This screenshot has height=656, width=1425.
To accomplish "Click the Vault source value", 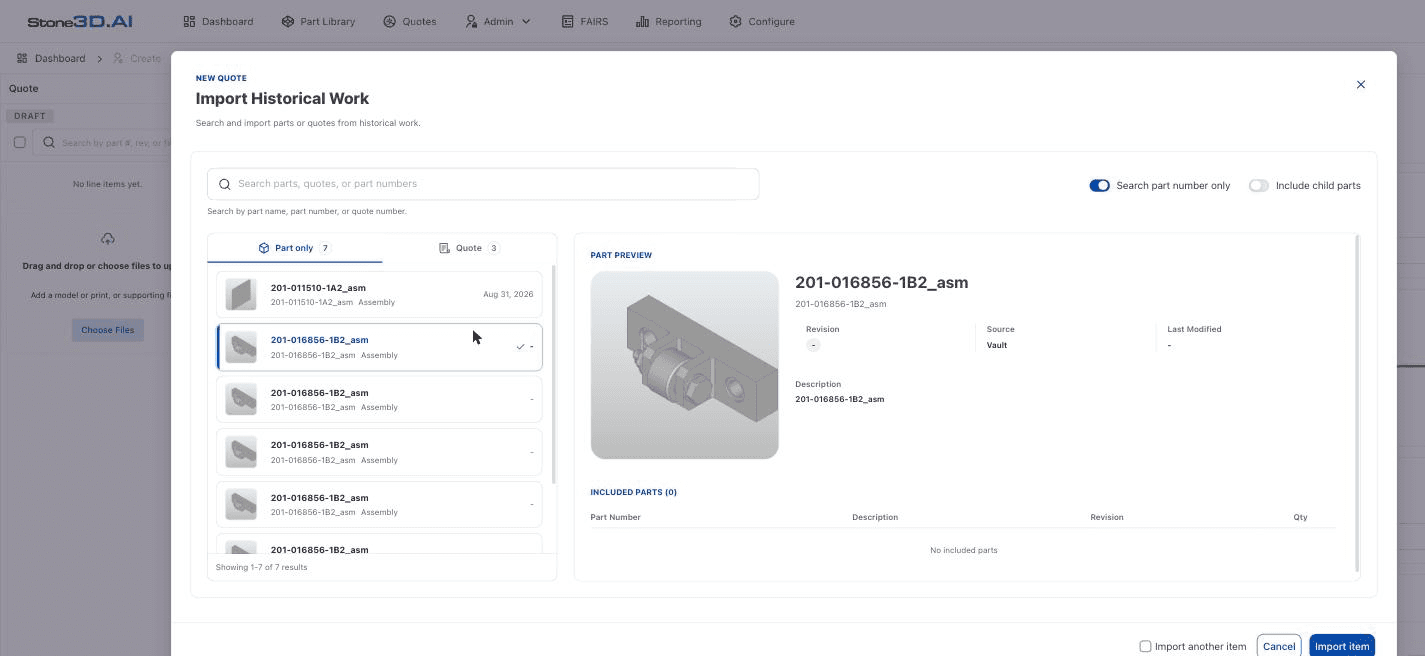I will 997,345.
